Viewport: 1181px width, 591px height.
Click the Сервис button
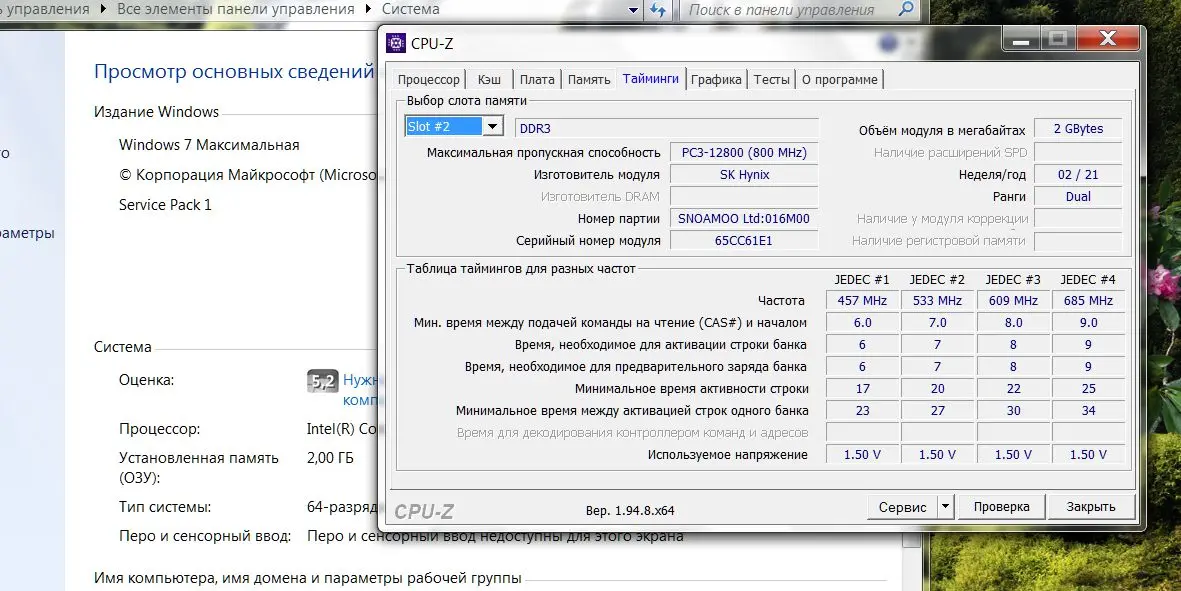click(902, 507)
